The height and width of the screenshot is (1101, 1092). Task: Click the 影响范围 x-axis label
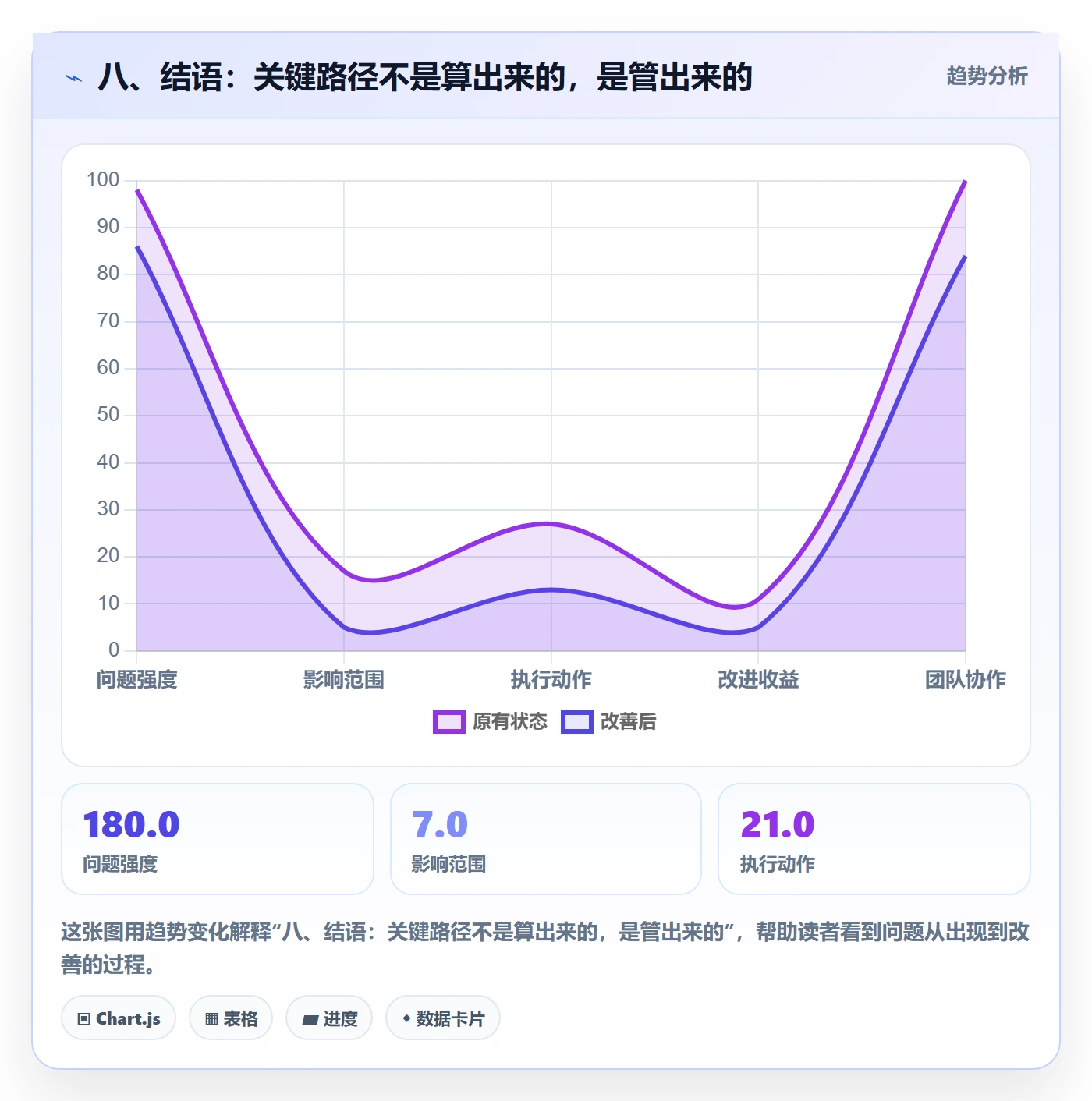click(344, 680)
